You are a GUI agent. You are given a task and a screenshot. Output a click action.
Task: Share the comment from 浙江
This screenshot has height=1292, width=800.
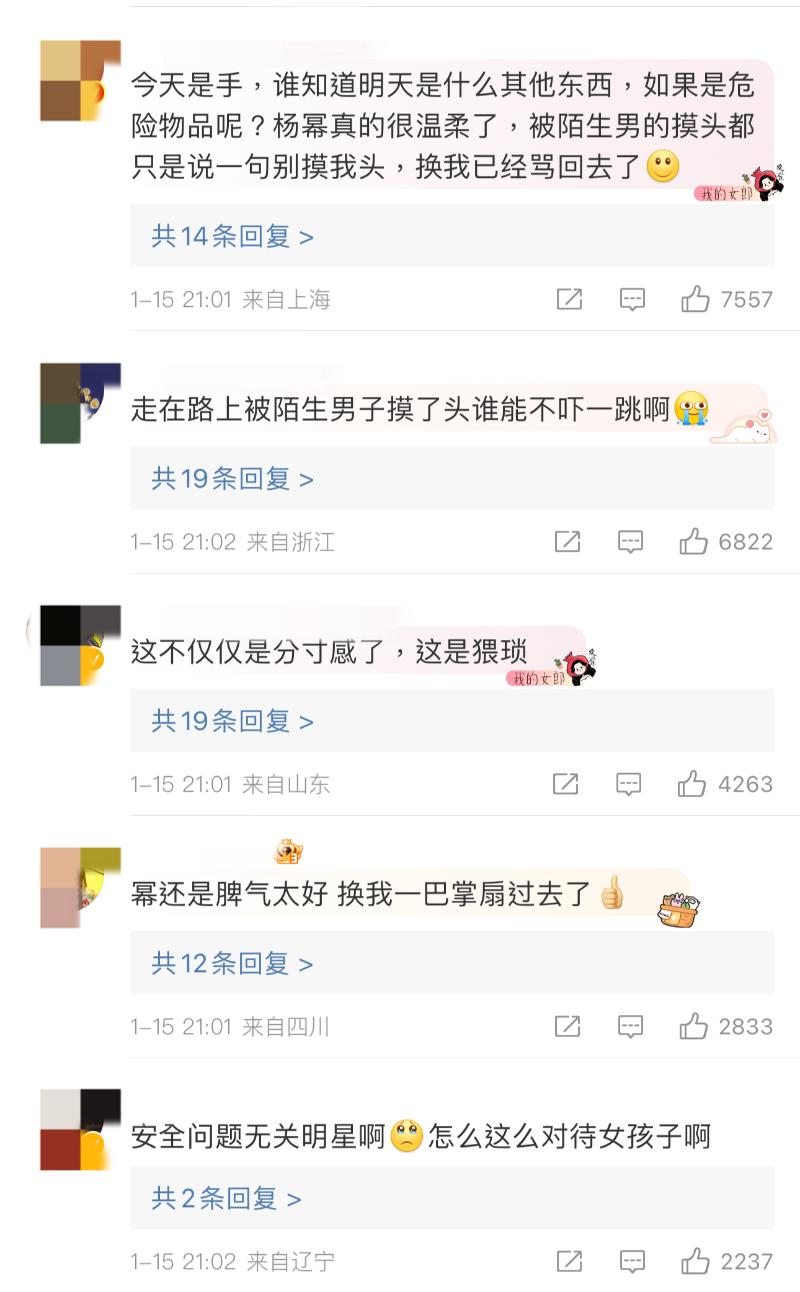point(567,542)
